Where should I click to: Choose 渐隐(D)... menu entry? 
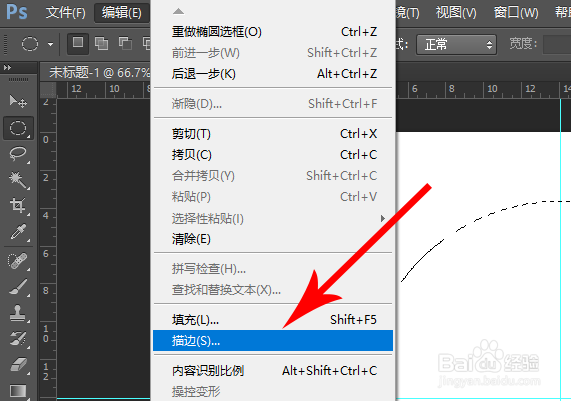pyautogui.click(x=273, y=104)
